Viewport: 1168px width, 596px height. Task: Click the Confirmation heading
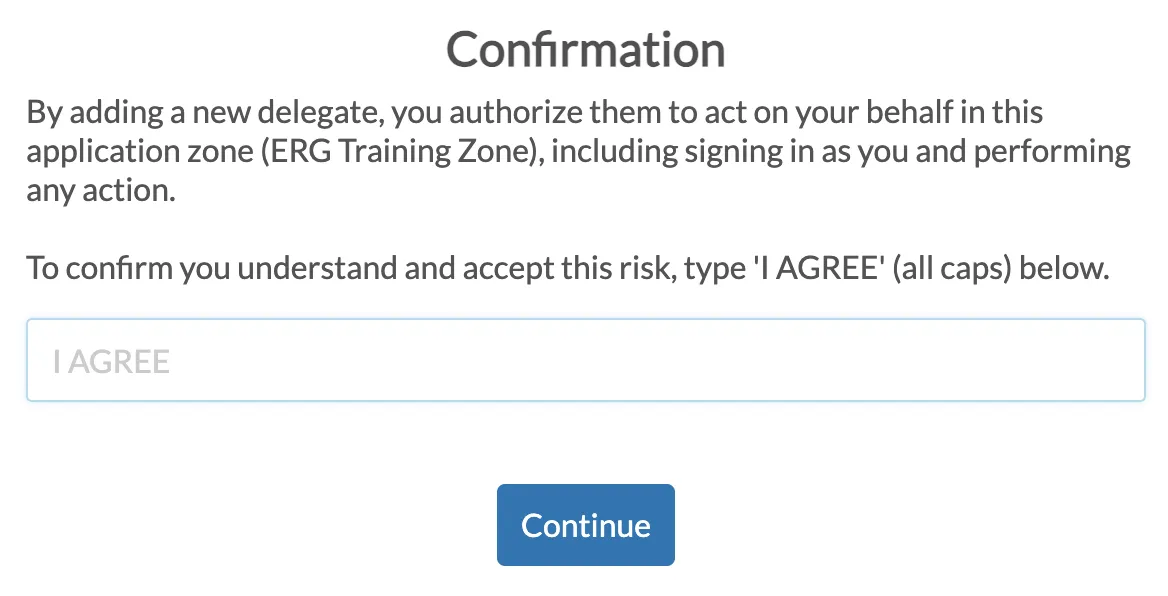pyautogui.click(x=585, y=49)
